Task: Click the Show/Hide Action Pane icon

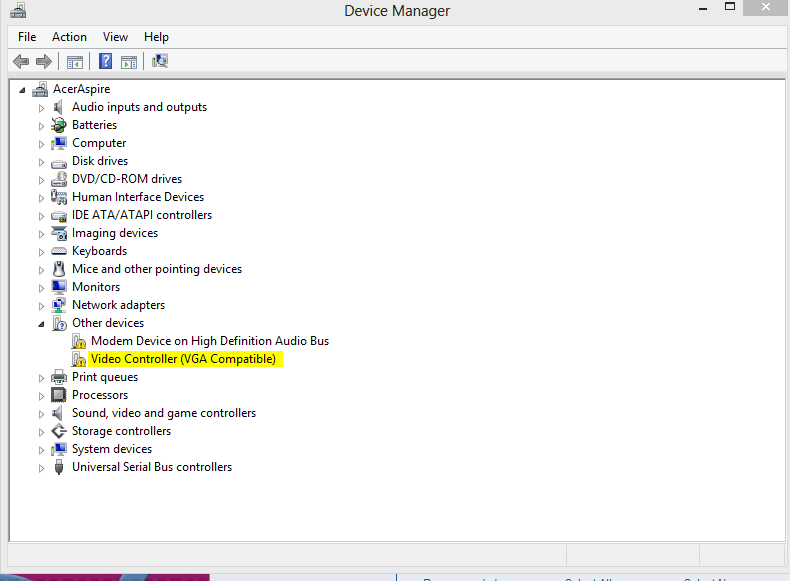Action: (129, 62)
